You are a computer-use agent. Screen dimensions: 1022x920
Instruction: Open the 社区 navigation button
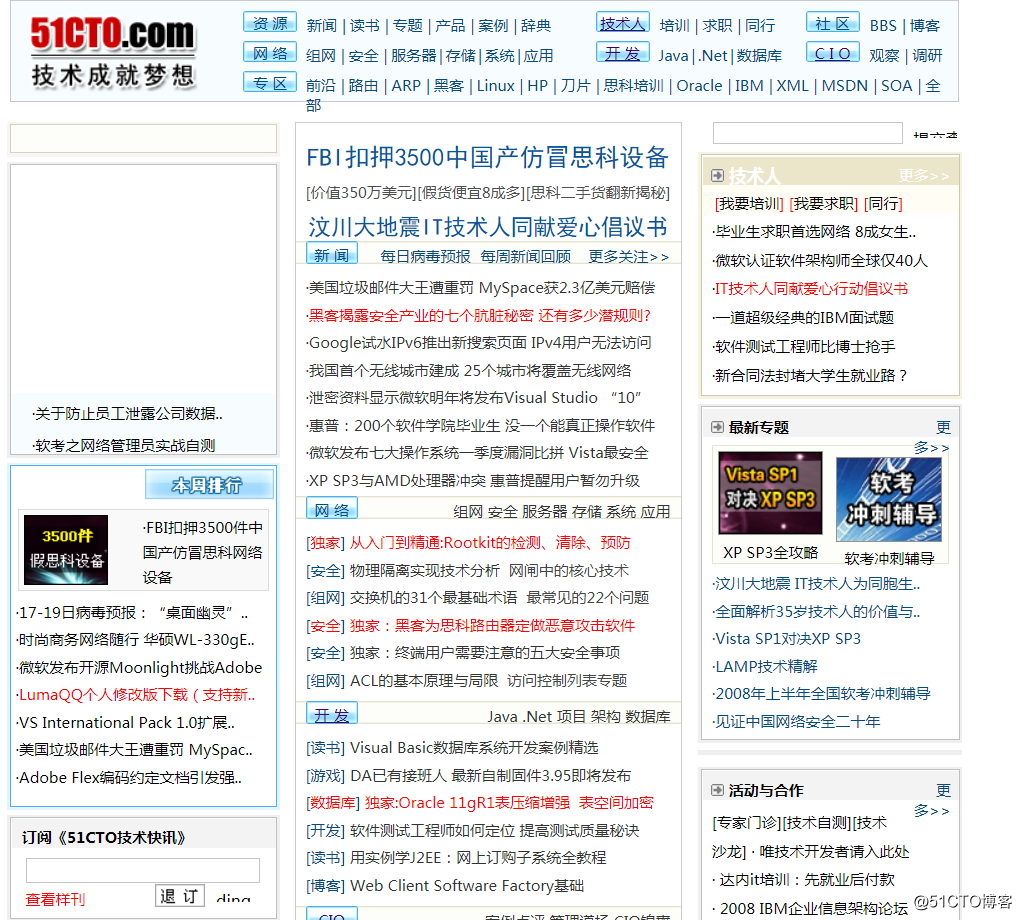coord(832,23)
